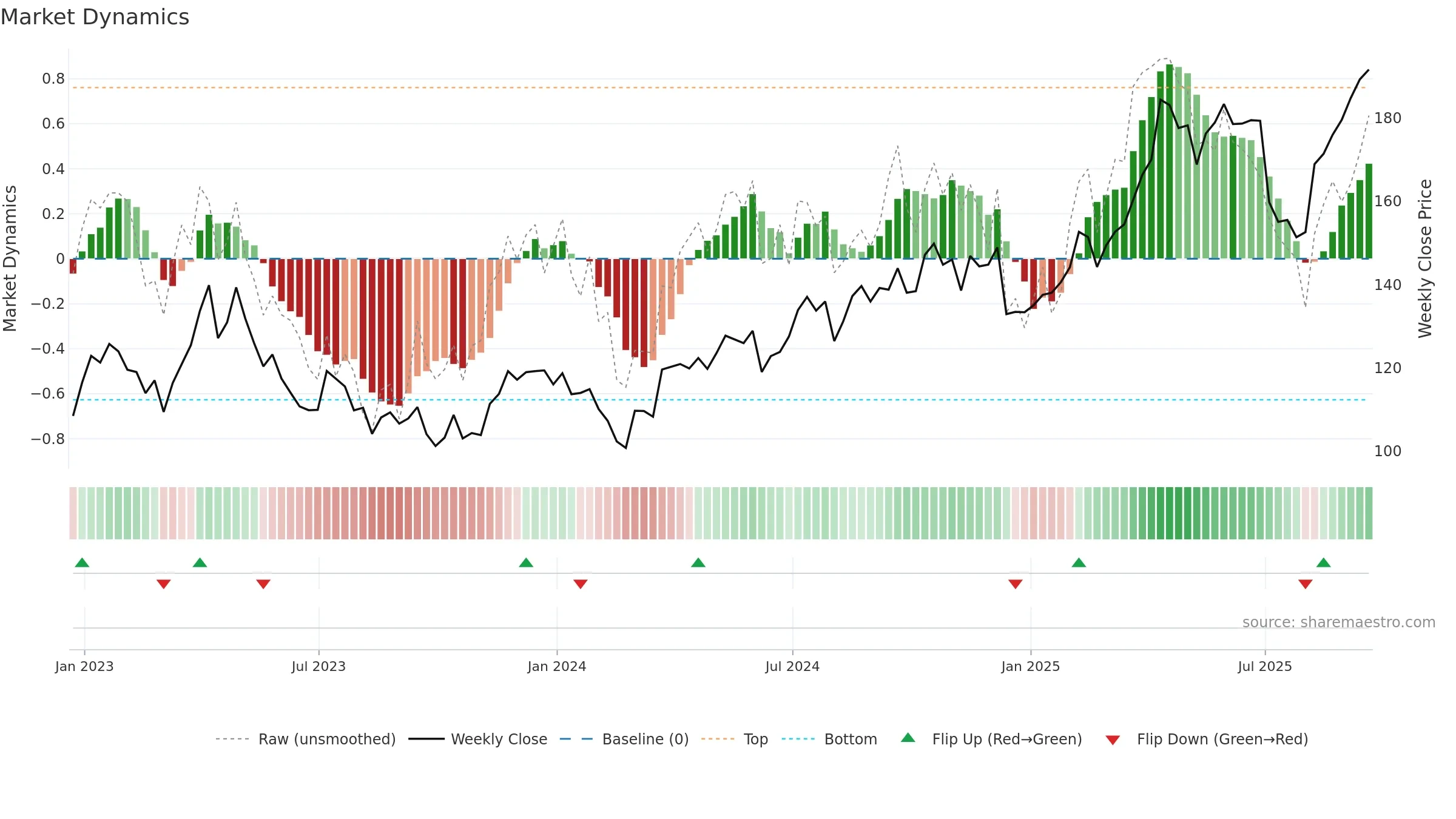Toggle the Raw (unsmoothed) legend entry
Viewport: 1456px width, 819px height.
click(306, 739)
